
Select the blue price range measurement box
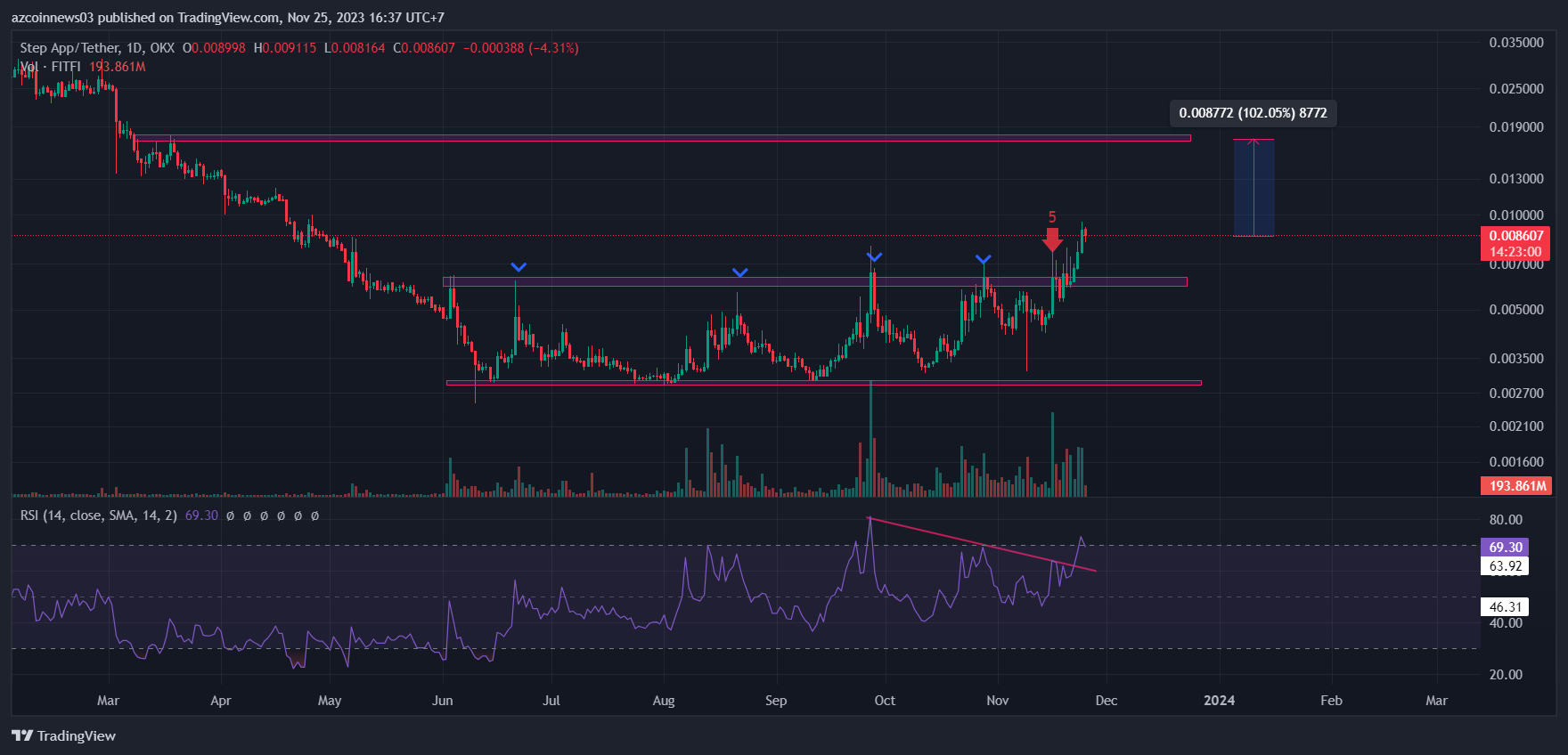click(x=1254, y=188)
